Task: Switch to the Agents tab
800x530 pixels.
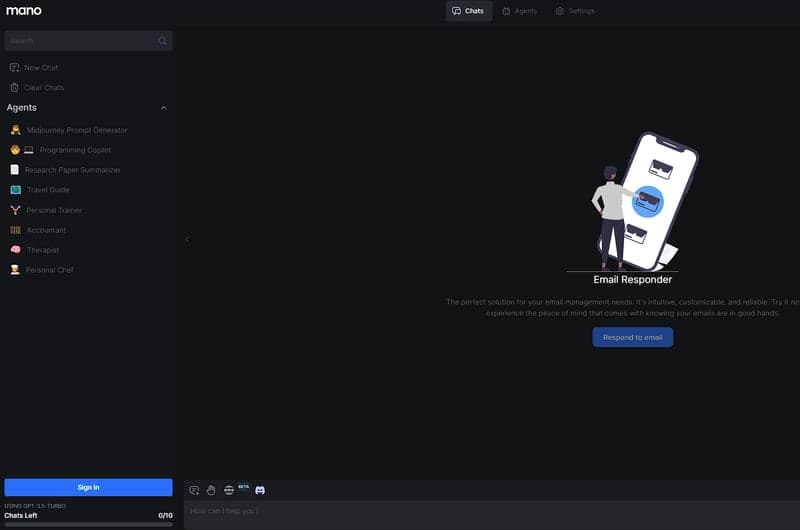Action: (x=519, y=11)
